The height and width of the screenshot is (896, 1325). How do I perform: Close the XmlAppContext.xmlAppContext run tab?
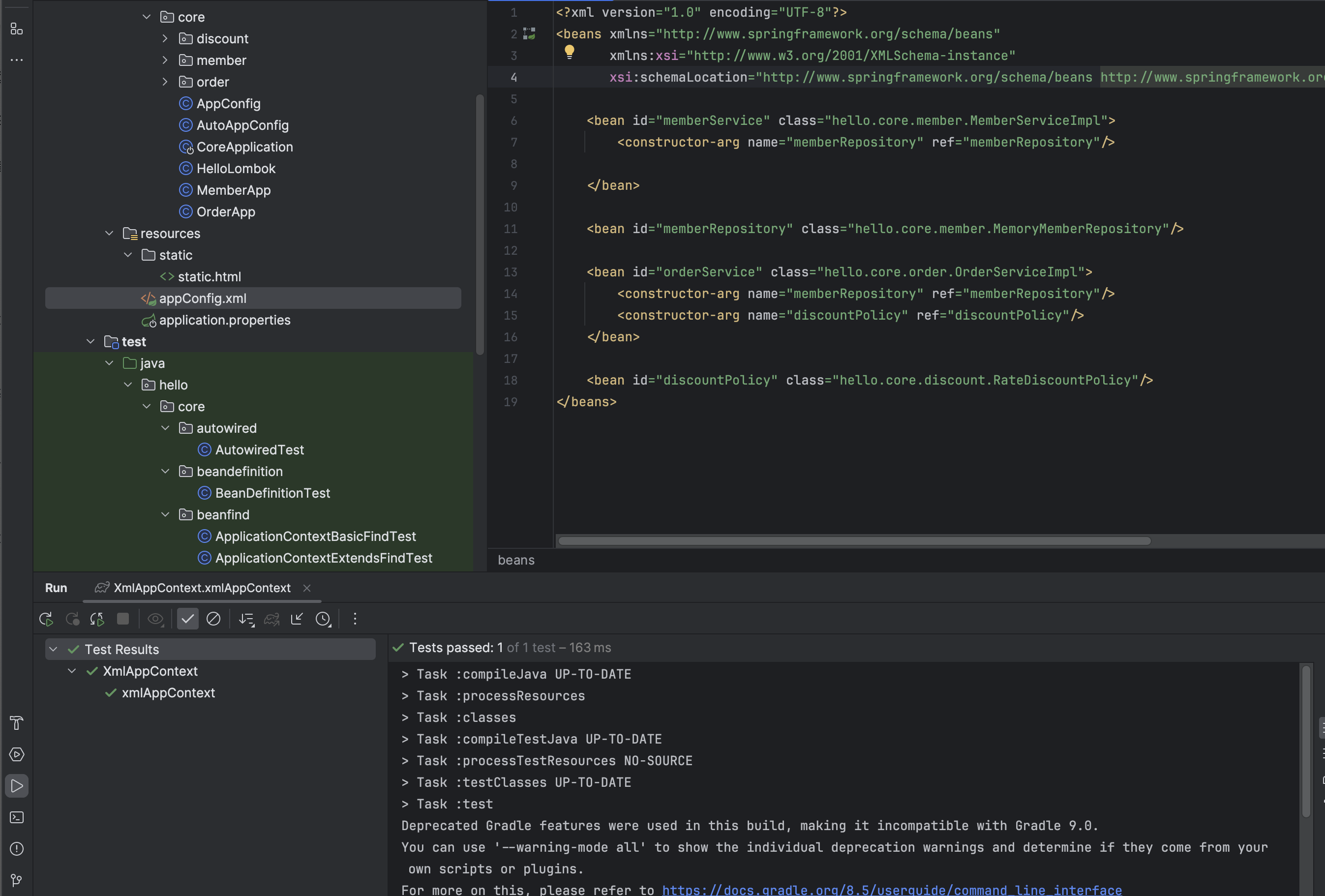coord(307,588)
